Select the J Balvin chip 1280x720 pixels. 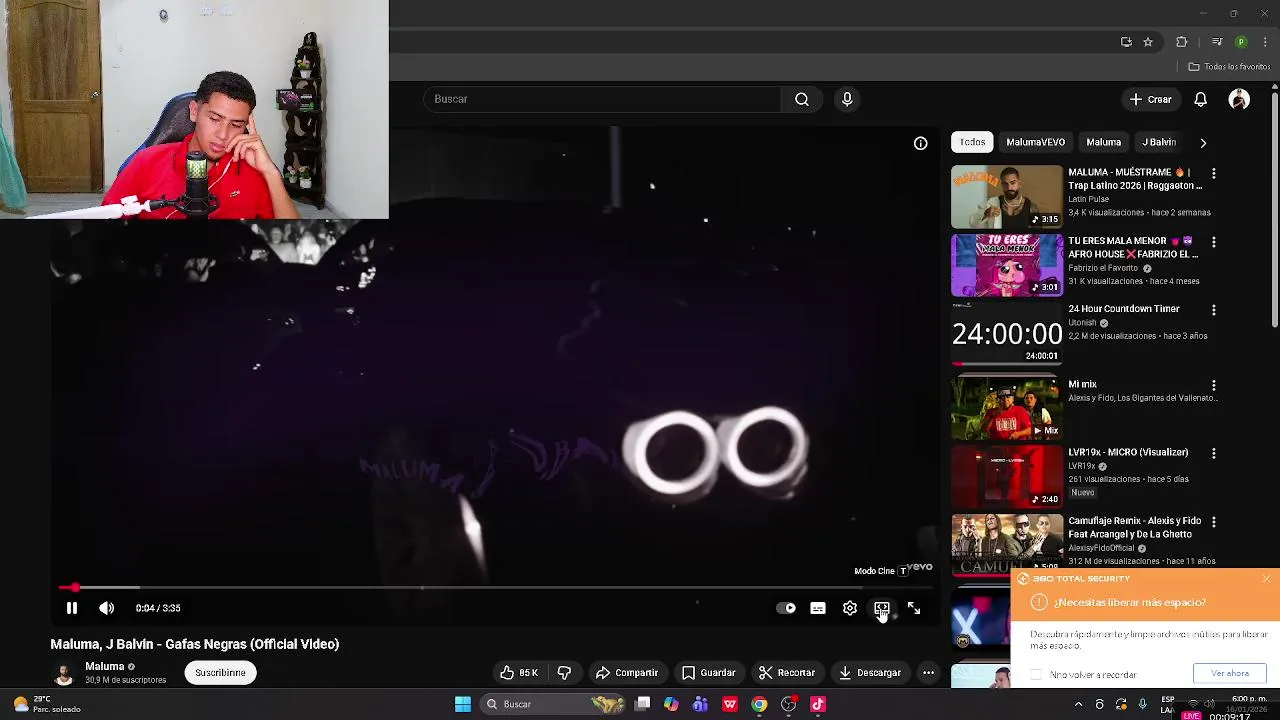tap(1160, 142)
